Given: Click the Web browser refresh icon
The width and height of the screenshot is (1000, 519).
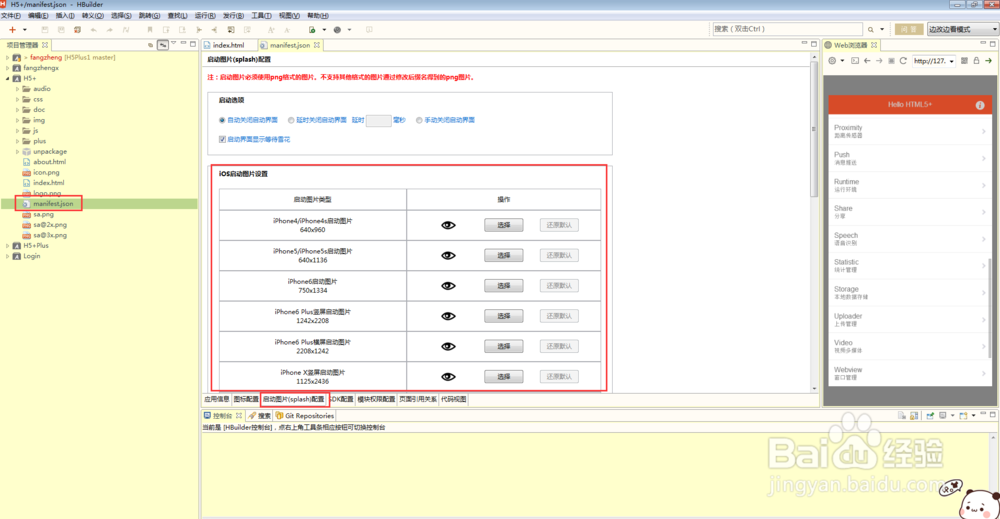Looking at the screenshot, I should pyautogui.click(x=903, y=61).
